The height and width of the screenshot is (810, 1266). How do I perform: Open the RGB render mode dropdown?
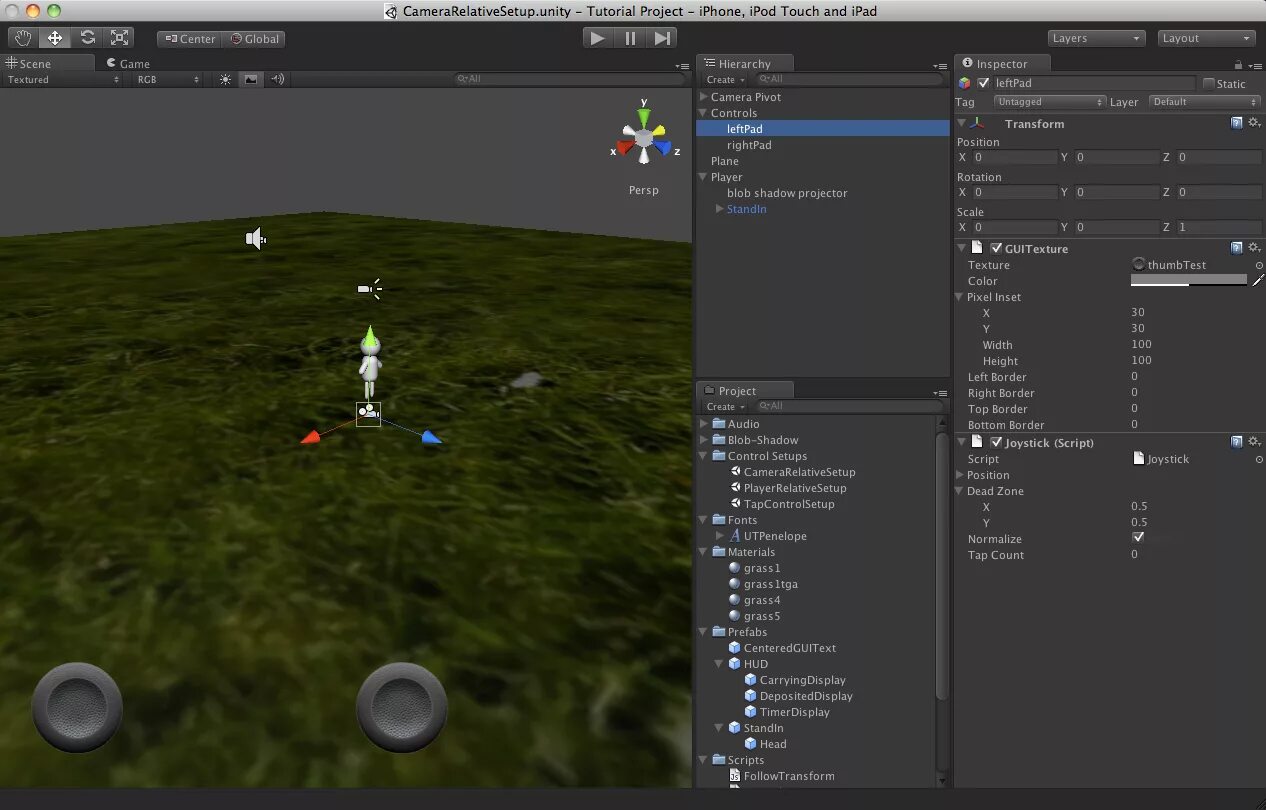(x=166, y=79)
